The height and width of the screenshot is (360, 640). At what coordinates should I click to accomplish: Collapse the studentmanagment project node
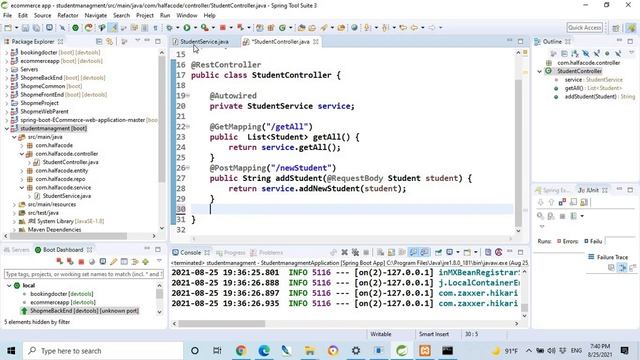click(7, 129)
